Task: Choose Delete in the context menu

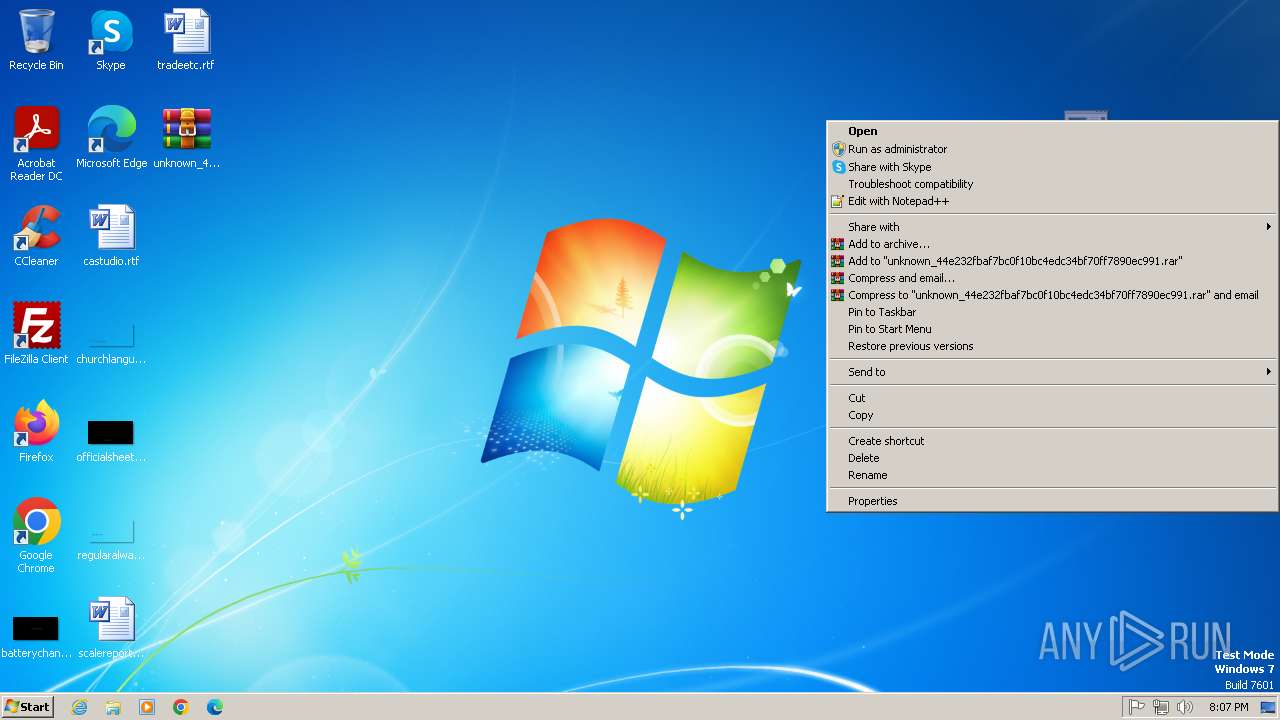Action: coord(1052,458)
